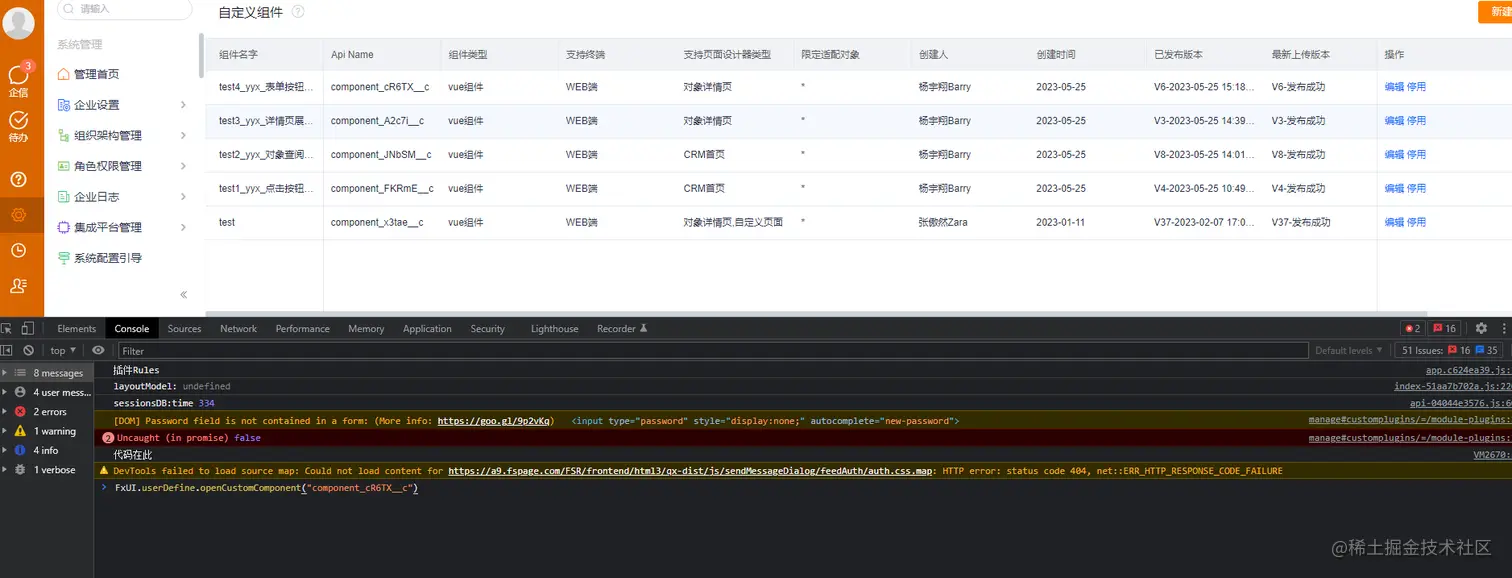Viewport: 1512px width, 578px height.
Task: Open the clock history icon in sidebar
Action: [x=18, y=250]
